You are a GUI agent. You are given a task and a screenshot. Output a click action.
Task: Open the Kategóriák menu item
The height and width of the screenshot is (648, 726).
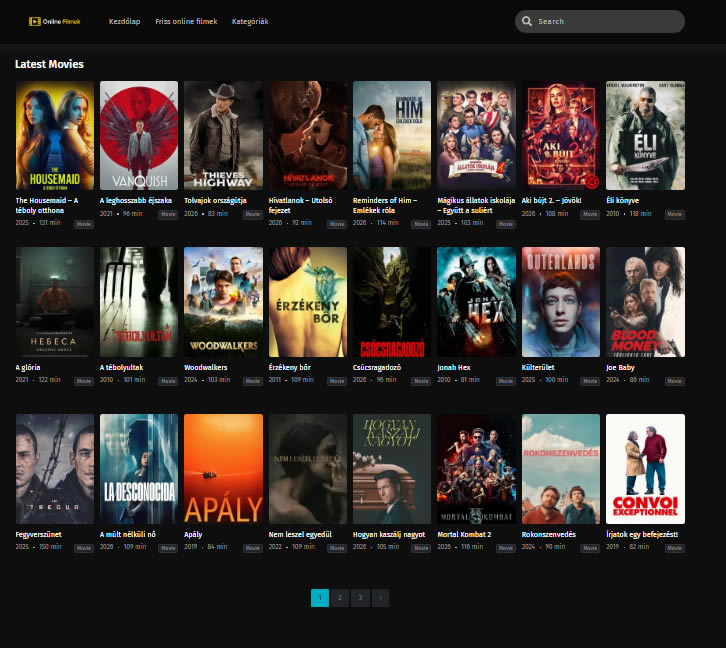pyautogui.click(x=250, y=21)
